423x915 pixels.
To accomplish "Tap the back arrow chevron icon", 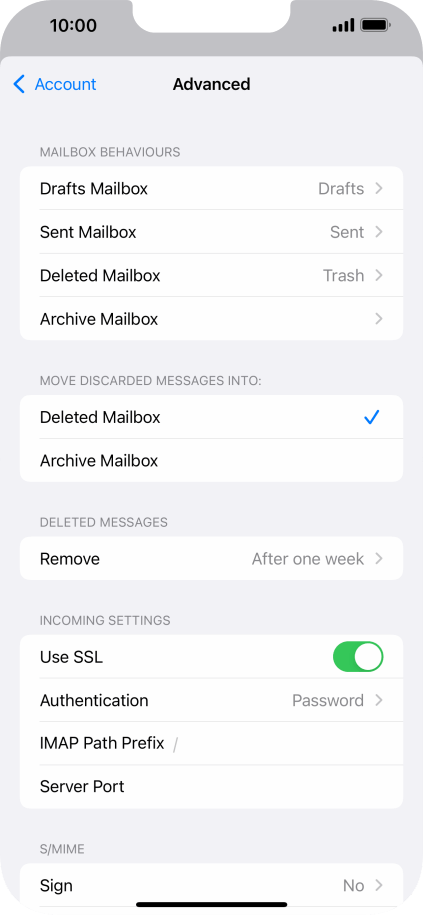I will (19, 84).
